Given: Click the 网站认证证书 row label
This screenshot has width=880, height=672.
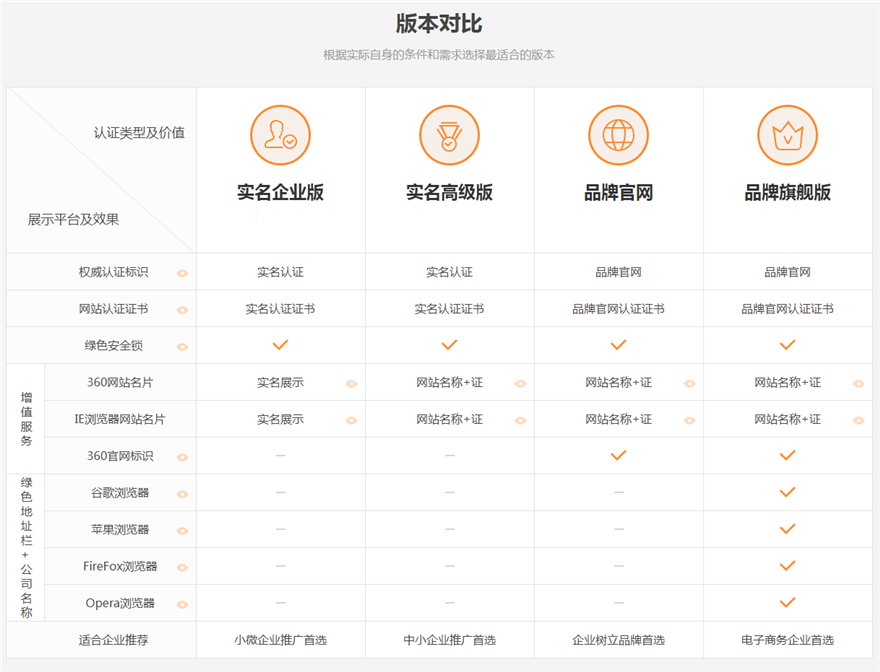Looking at the screenshot, I should (113, 309).
